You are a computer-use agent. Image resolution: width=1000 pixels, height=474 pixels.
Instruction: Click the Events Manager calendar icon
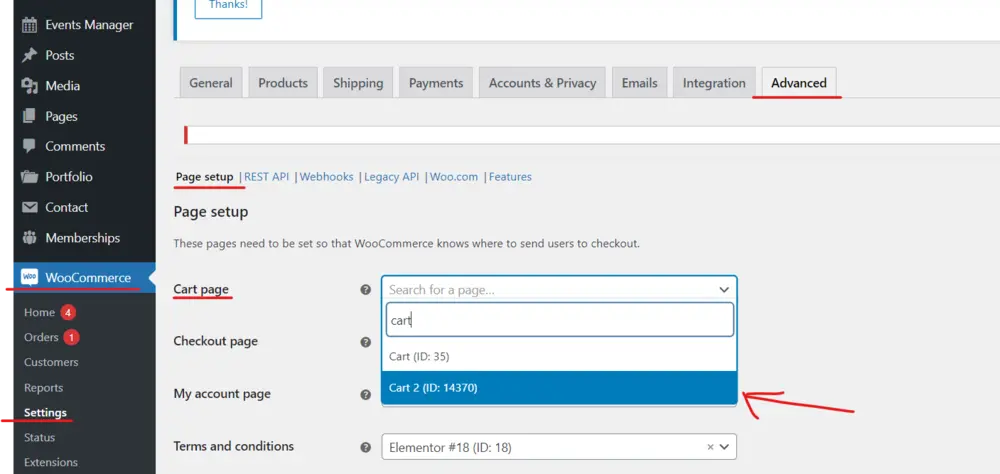click(x=29, y=25)
